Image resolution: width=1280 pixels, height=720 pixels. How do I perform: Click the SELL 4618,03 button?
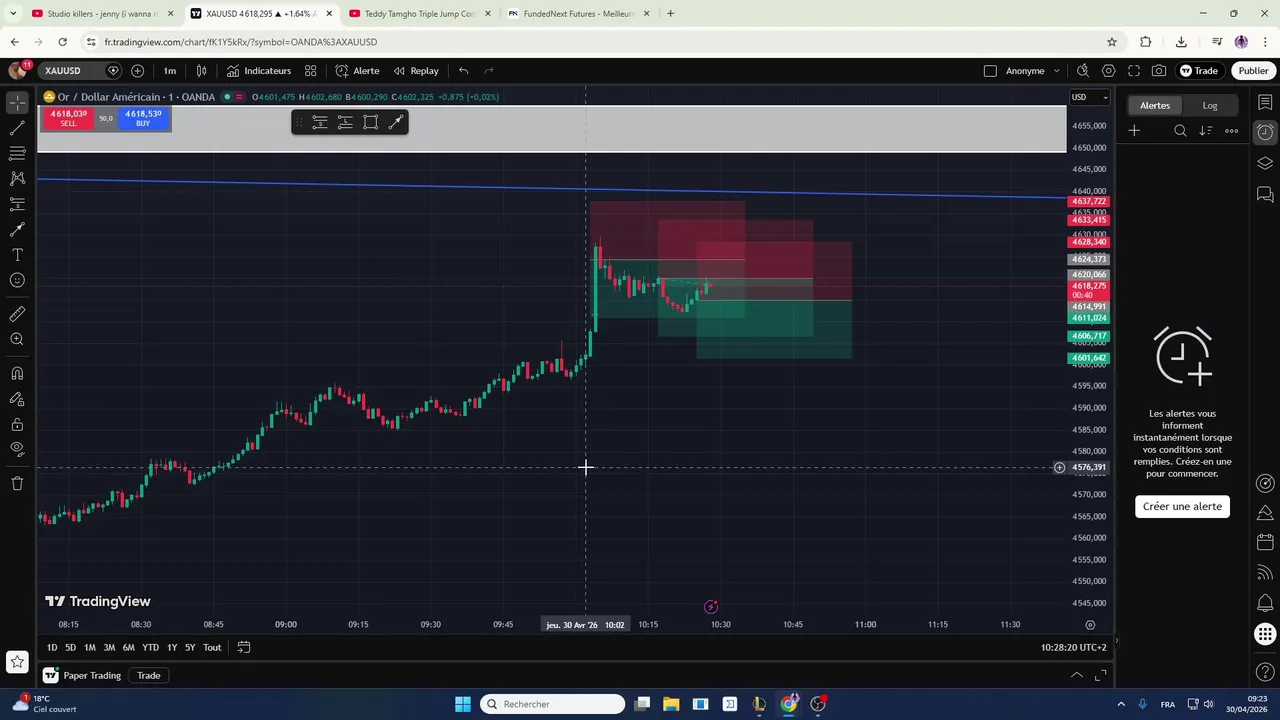[68, 118]
